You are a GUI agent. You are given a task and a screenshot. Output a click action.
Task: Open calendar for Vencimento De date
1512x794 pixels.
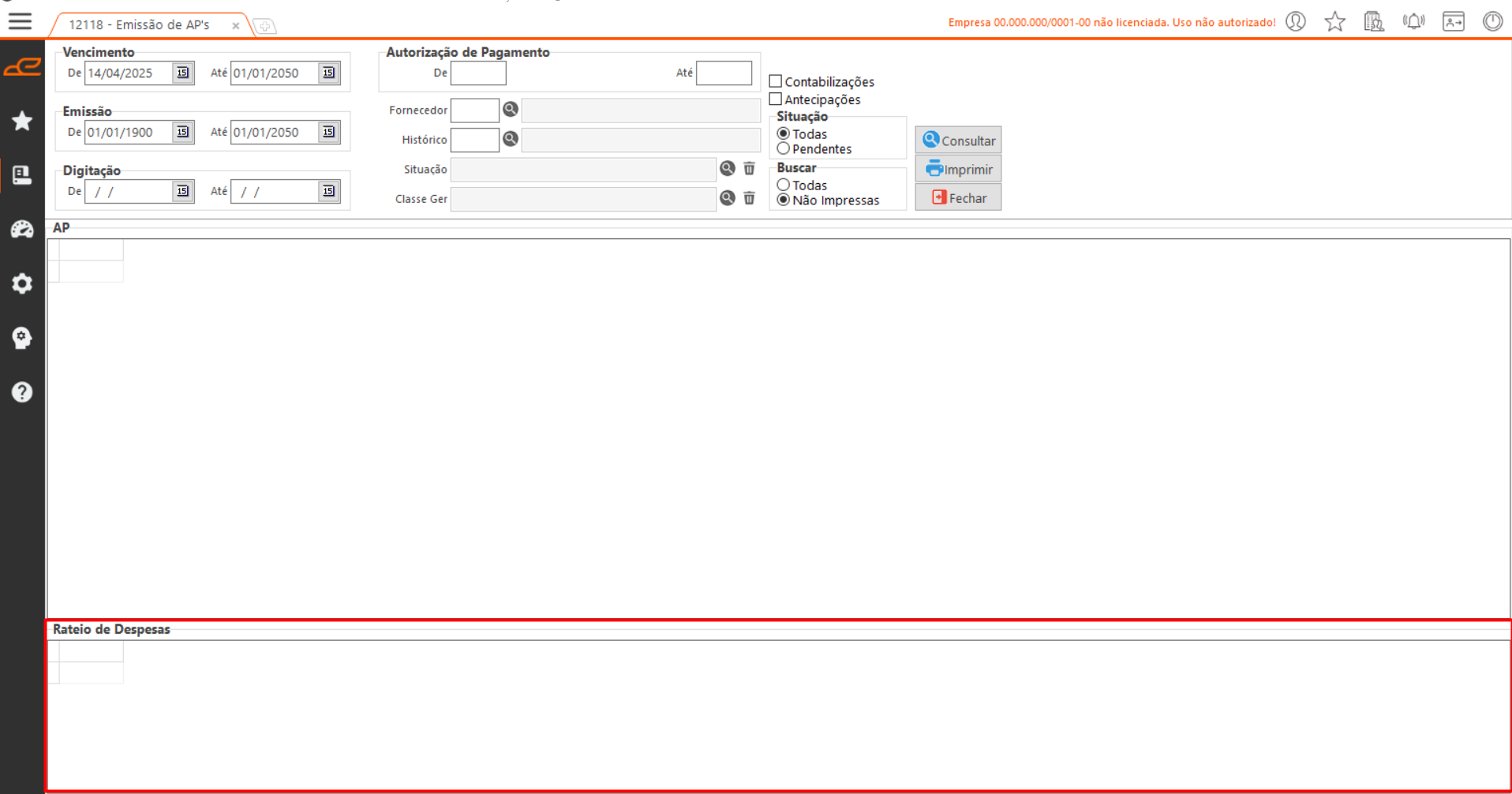coord(182,73)
